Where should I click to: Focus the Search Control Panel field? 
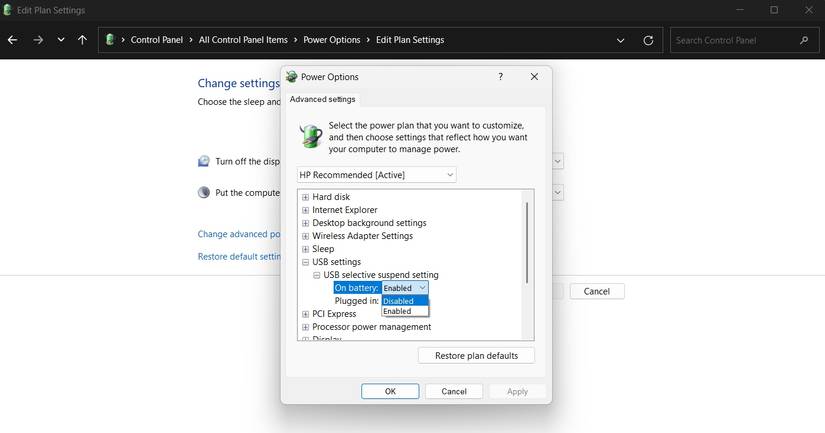(744, 41)
